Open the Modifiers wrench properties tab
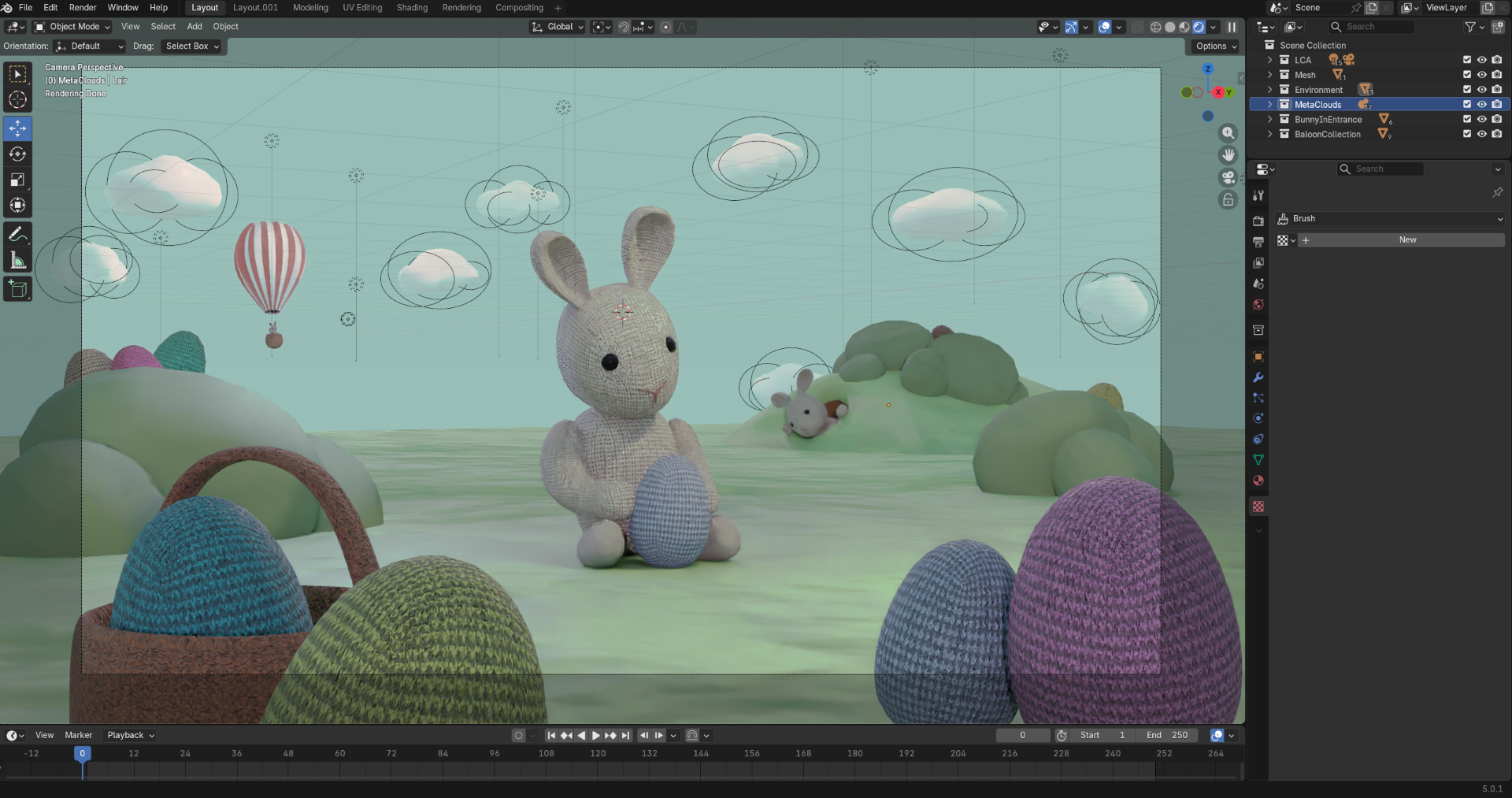The height and width of the screenshot is (798, 1512). (1258, 377)
